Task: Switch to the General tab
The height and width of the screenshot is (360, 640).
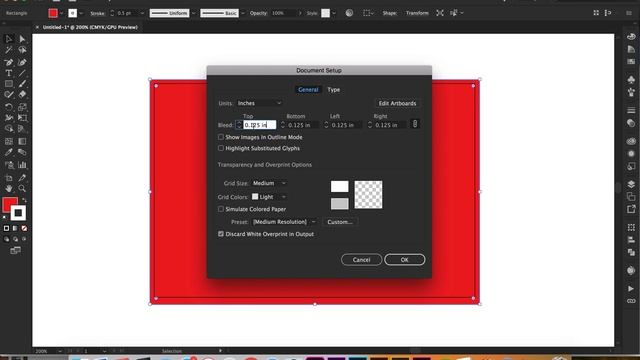Action: [308, 90]
